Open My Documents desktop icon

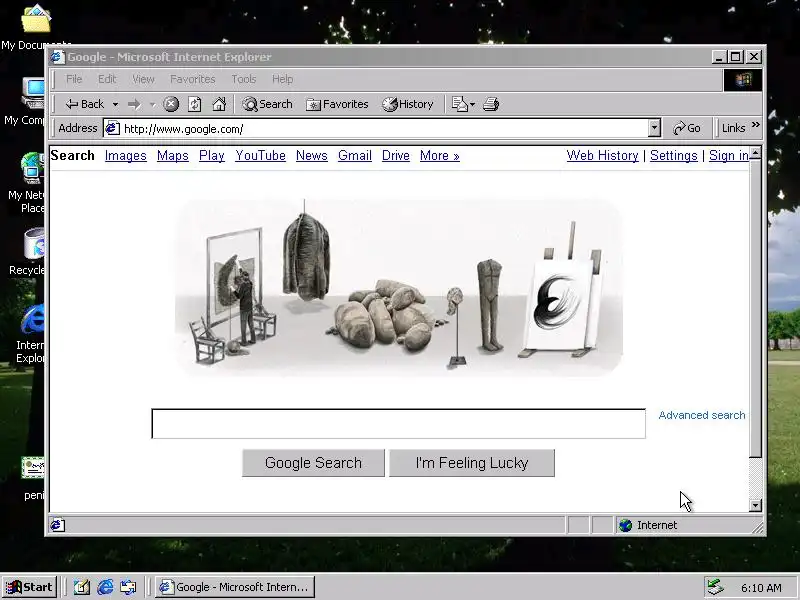pos(35,19)
